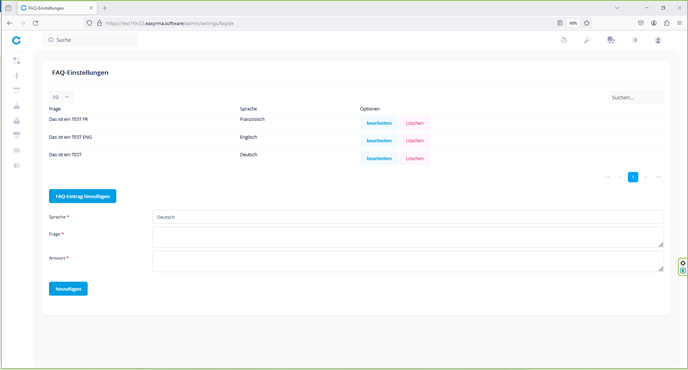Select the 'Das ist ein TEST ENG' cell
688x370 pixels.
[x=70, y=137]
